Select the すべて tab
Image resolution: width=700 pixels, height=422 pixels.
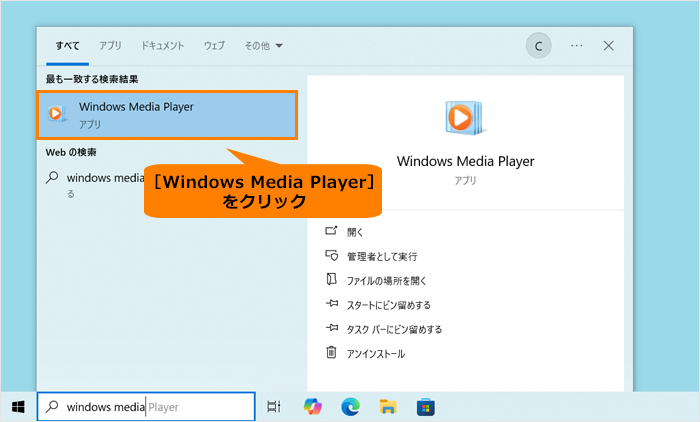pyautogui.click(x=67, y=46)
